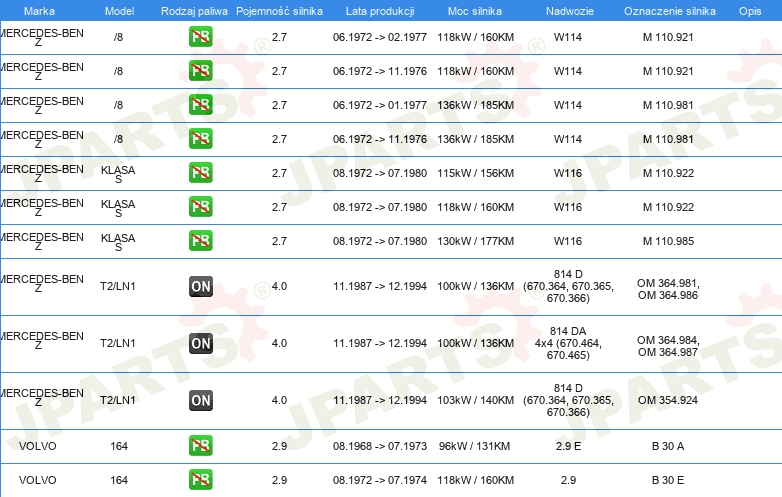Click the Pojemność silnika column header
Image resolution: width=782 pixels, height=497 pixels.
[x=279, y=11]
